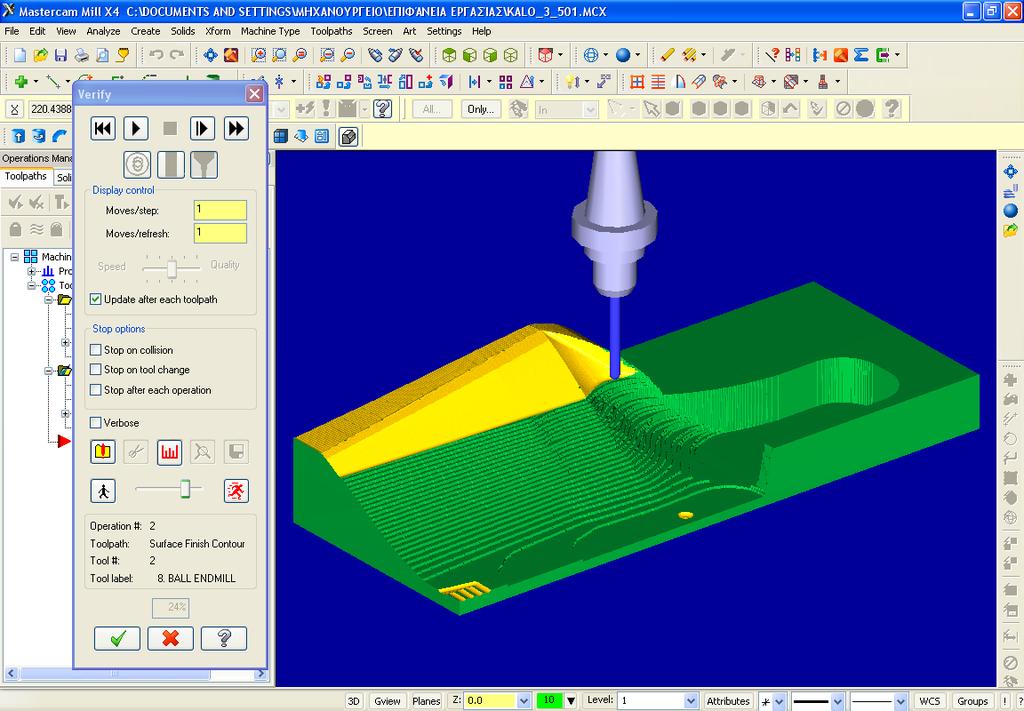Confirm Verify with green checkmark button
The height and width of the screenshot is (711, 1024).
click(x=117, y=638)
